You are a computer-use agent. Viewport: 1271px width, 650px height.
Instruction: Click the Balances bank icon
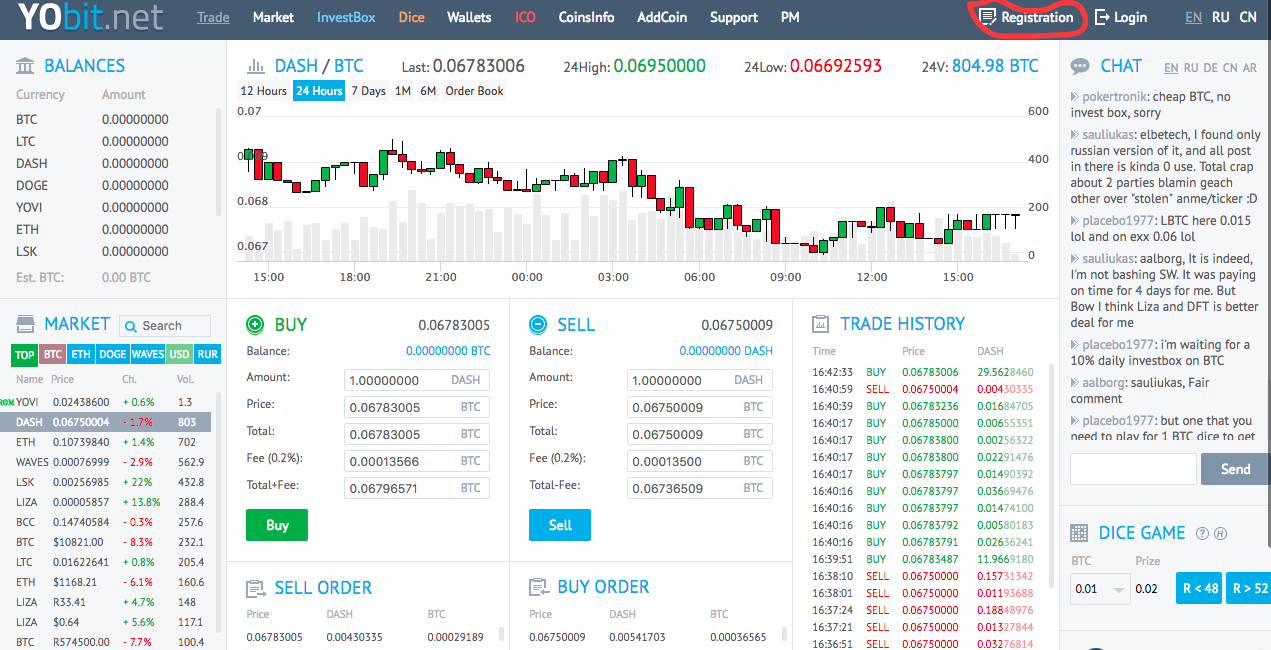[25, 66]
